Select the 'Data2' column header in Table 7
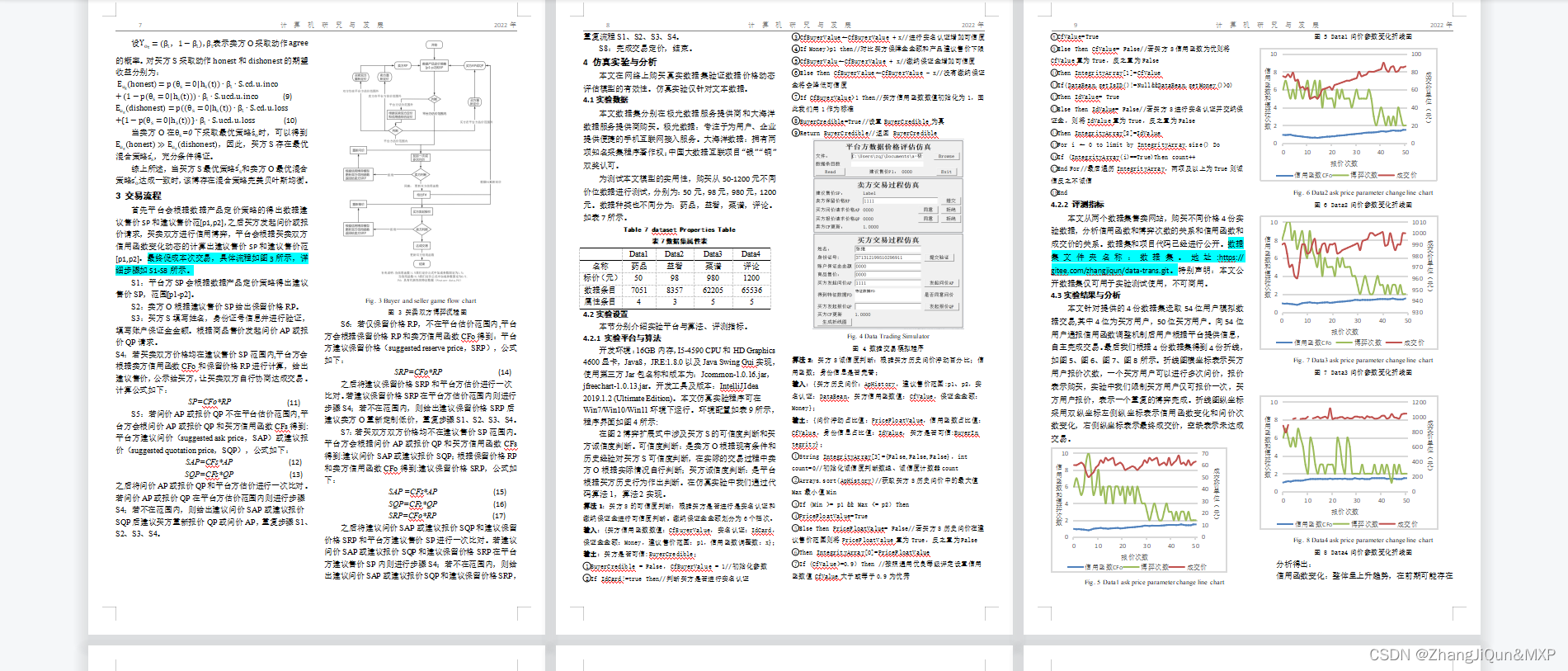The height and width of the screenshot is (671, 1568). tap(675, 254)
